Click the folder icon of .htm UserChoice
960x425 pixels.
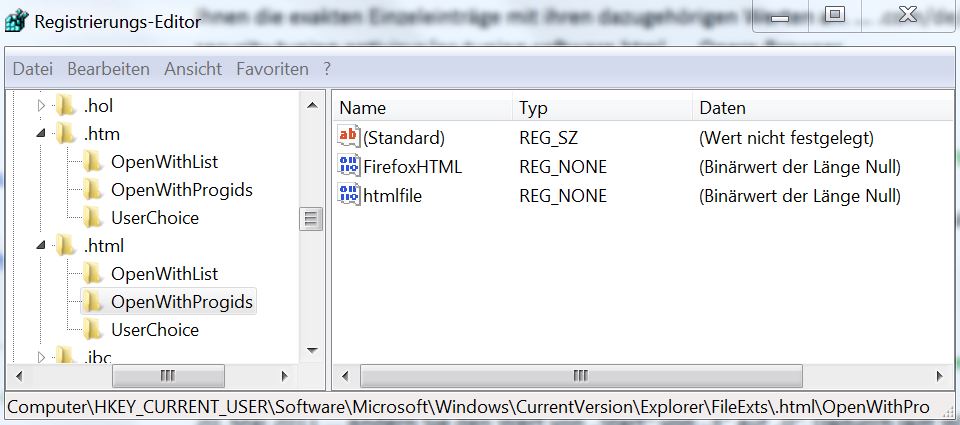tap(93, 218)
